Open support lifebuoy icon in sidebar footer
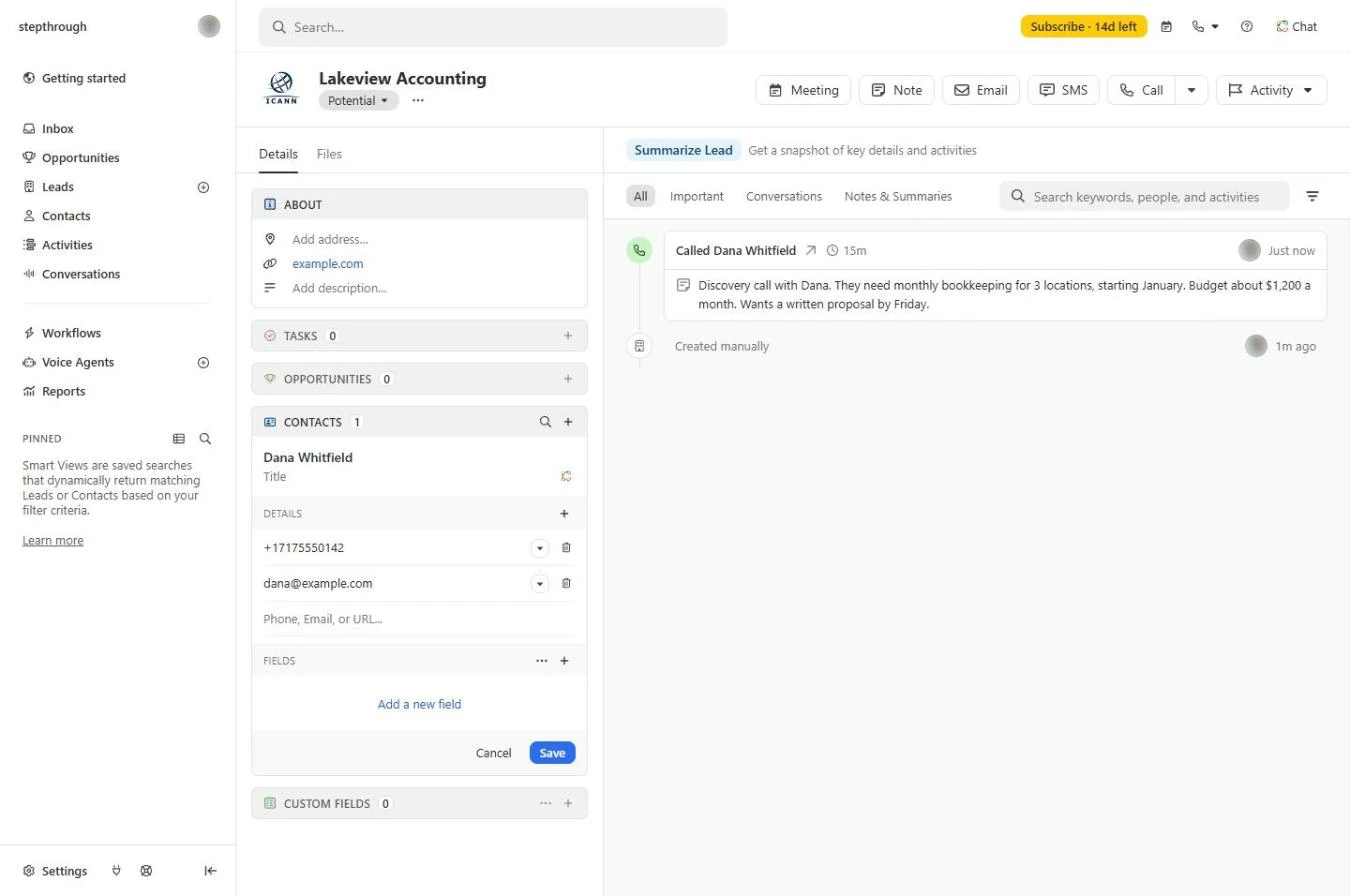The image size is (1350, 896). (146, 871)
